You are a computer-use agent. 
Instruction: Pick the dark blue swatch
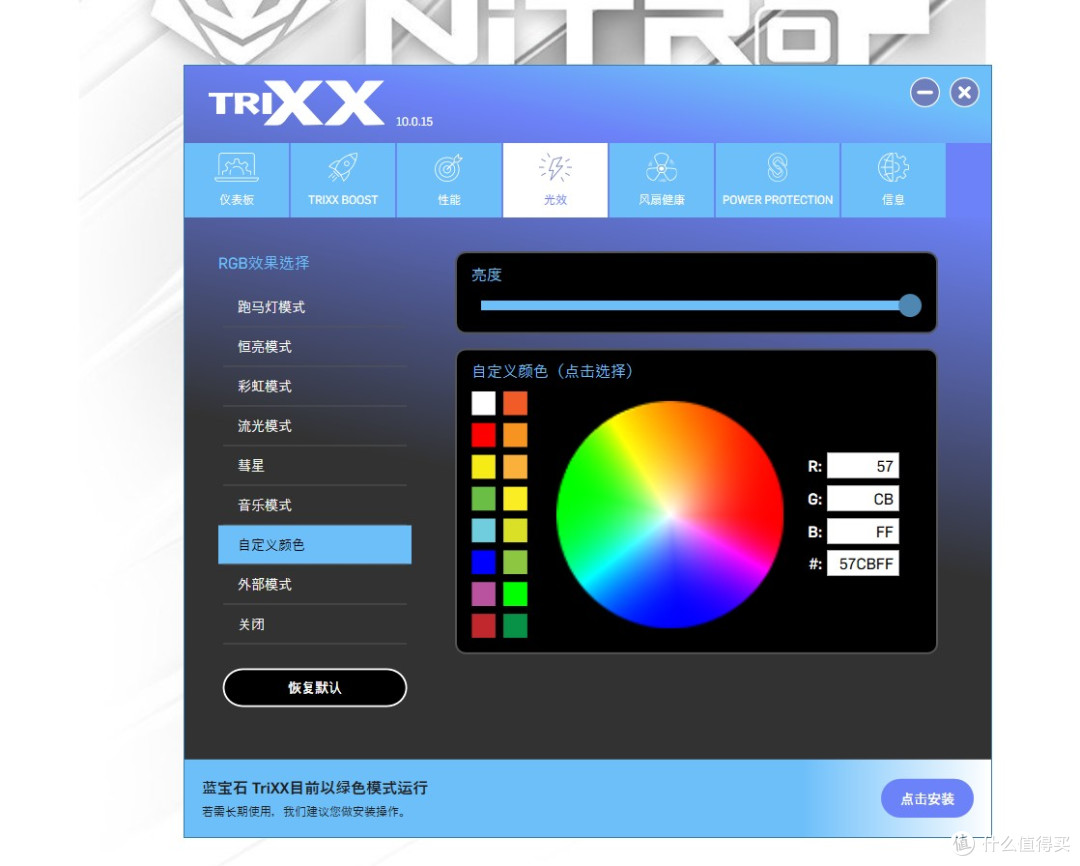(484, 562)
